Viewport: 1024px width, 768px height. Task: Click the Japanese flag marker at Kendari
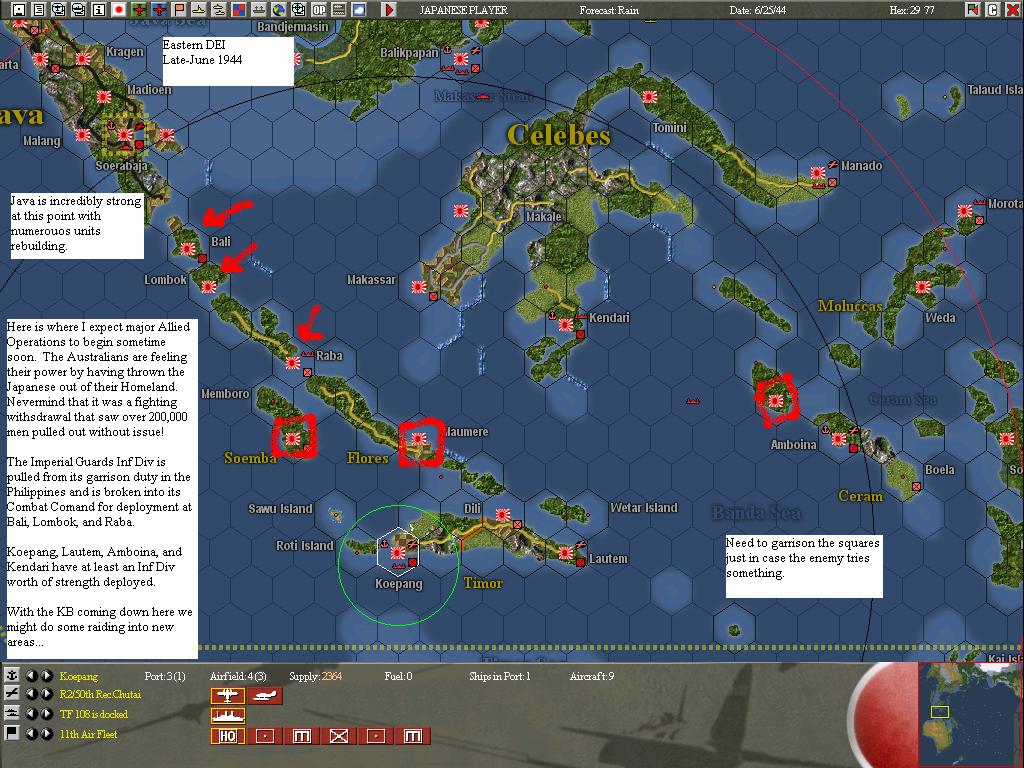566,325
